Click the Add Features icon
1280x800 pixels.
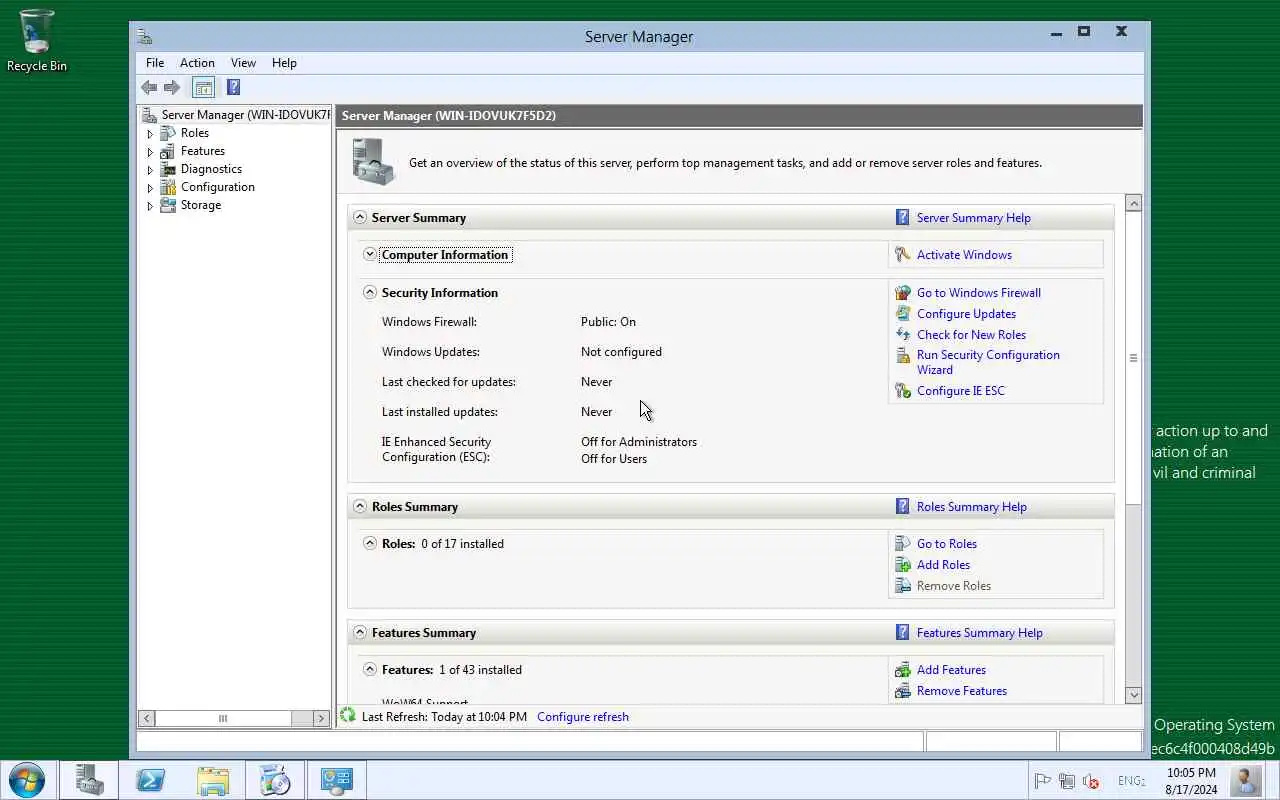(903, 669)
